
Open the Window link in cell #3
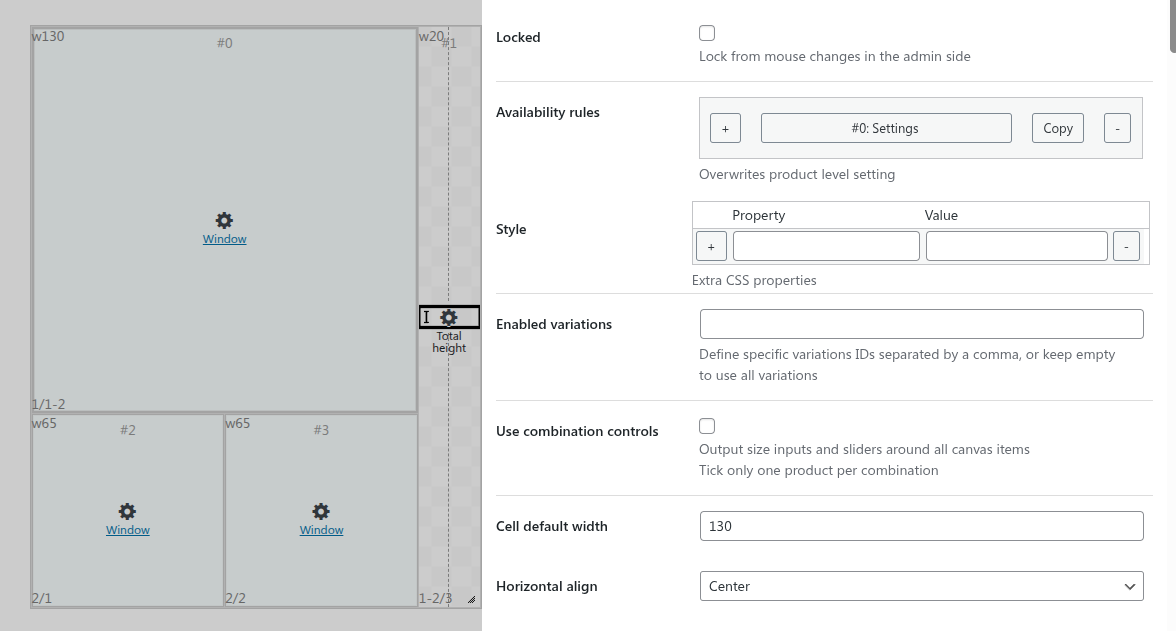[321, 530]
